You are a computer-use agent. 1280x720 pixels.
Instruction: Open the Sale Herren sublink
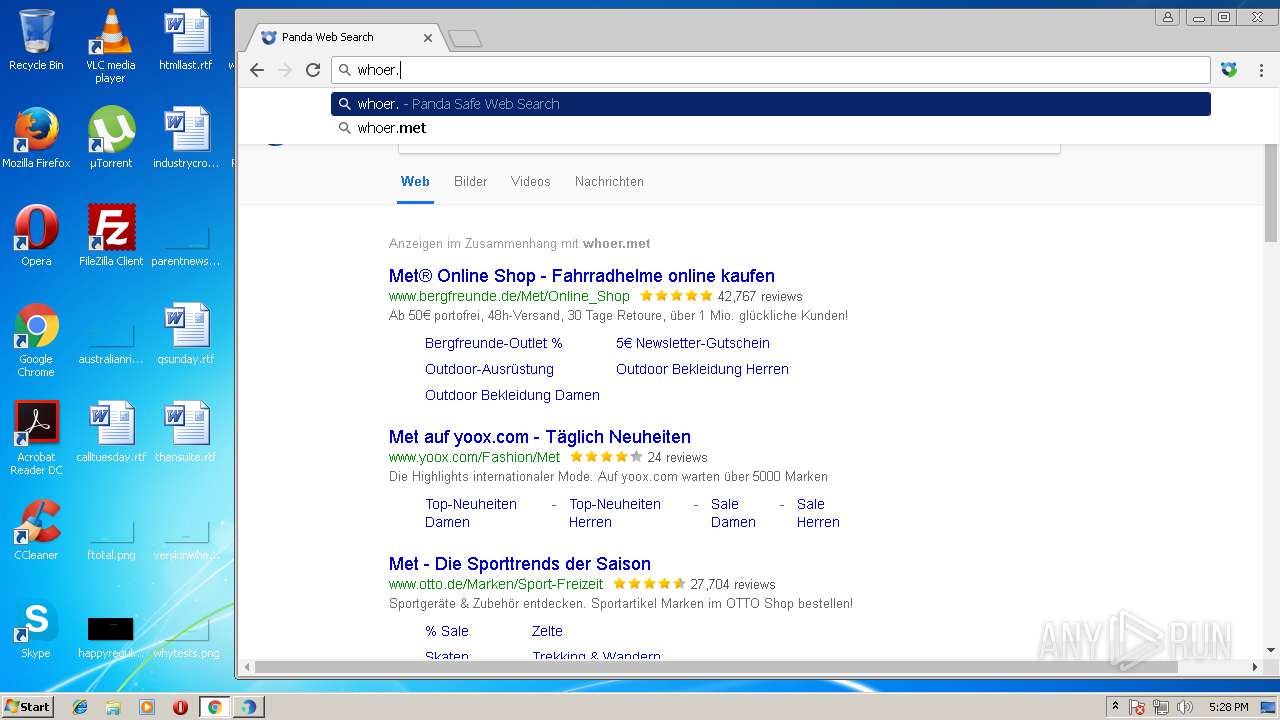pos(818,513)
